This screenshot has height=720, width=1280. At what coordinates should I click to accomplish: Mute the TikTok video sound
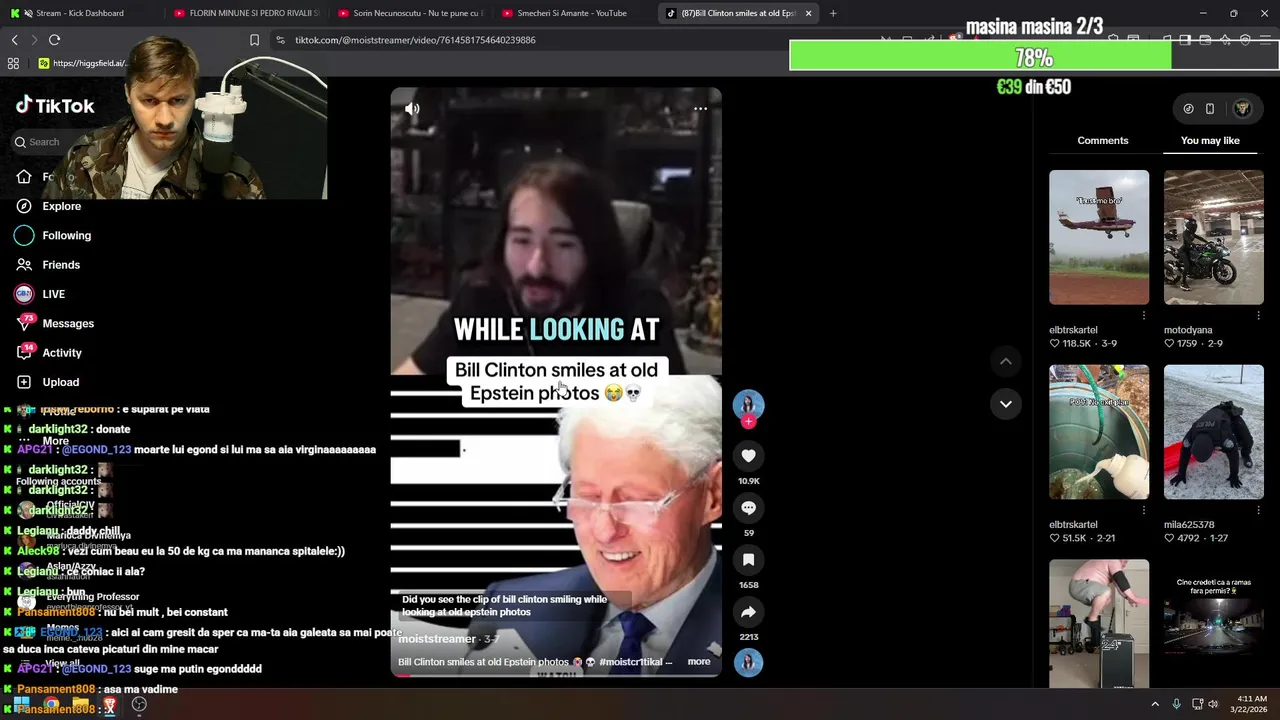pos(412,109)
